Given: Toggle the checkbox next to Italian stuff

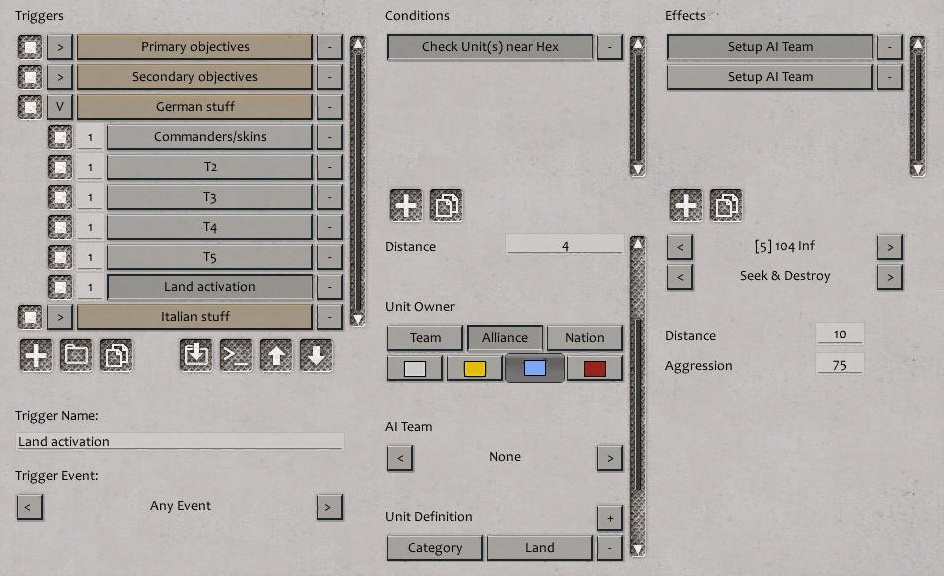Looking at the screenshot, I should pos(29,317).
